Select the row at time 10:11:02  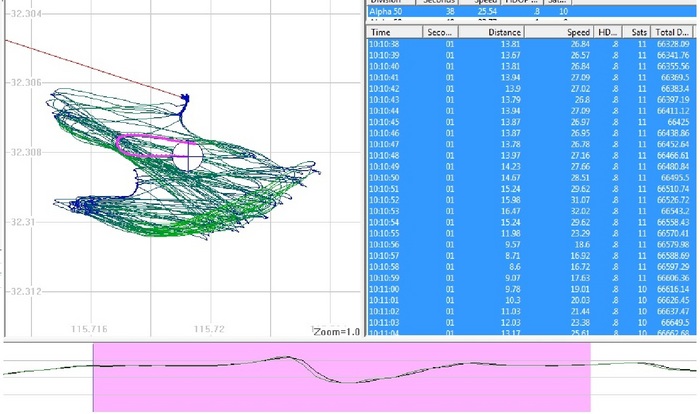pyautogui.click(x=531, y=312)
